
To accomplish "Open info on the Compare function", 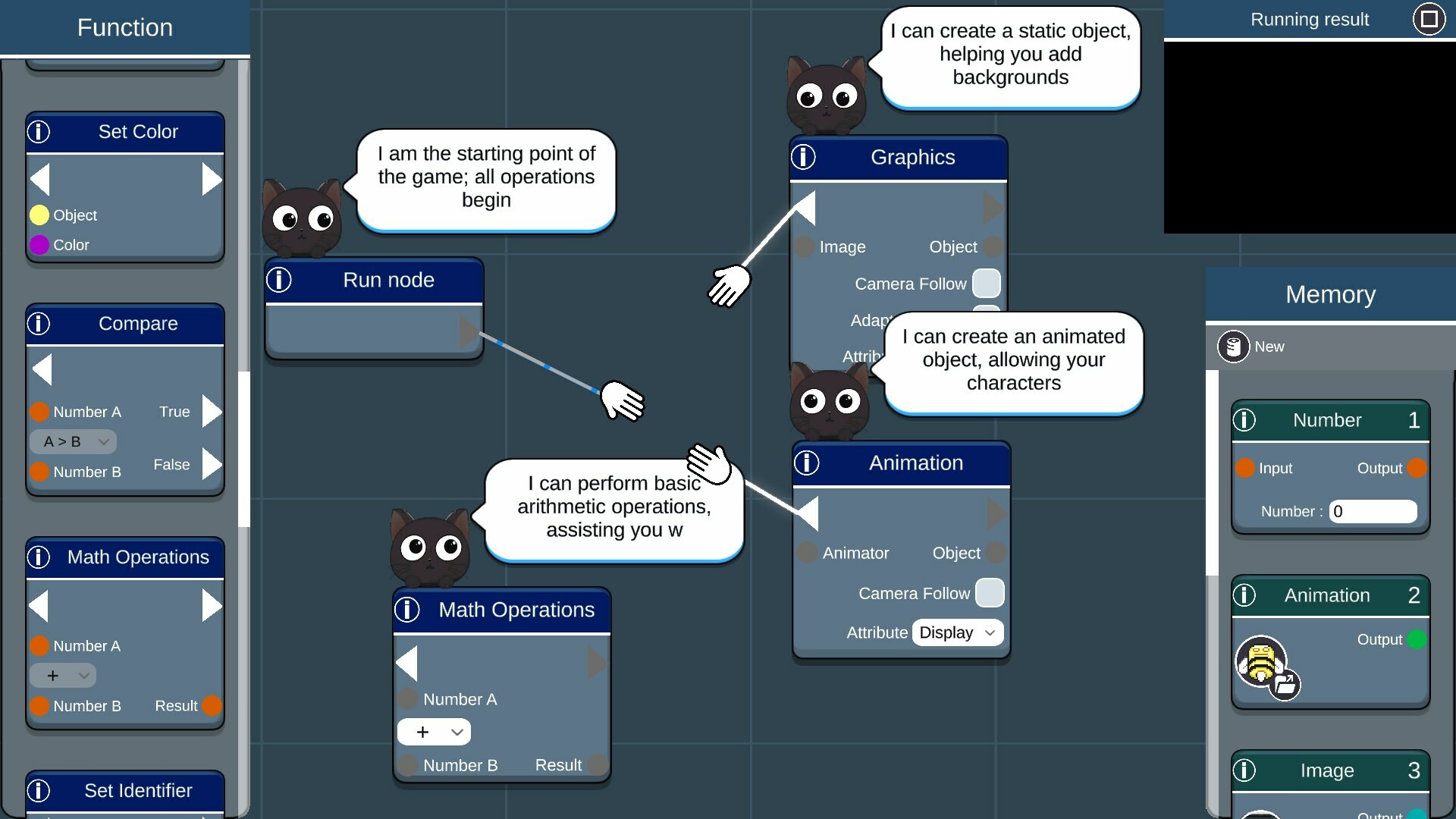I will click(39, 324).
